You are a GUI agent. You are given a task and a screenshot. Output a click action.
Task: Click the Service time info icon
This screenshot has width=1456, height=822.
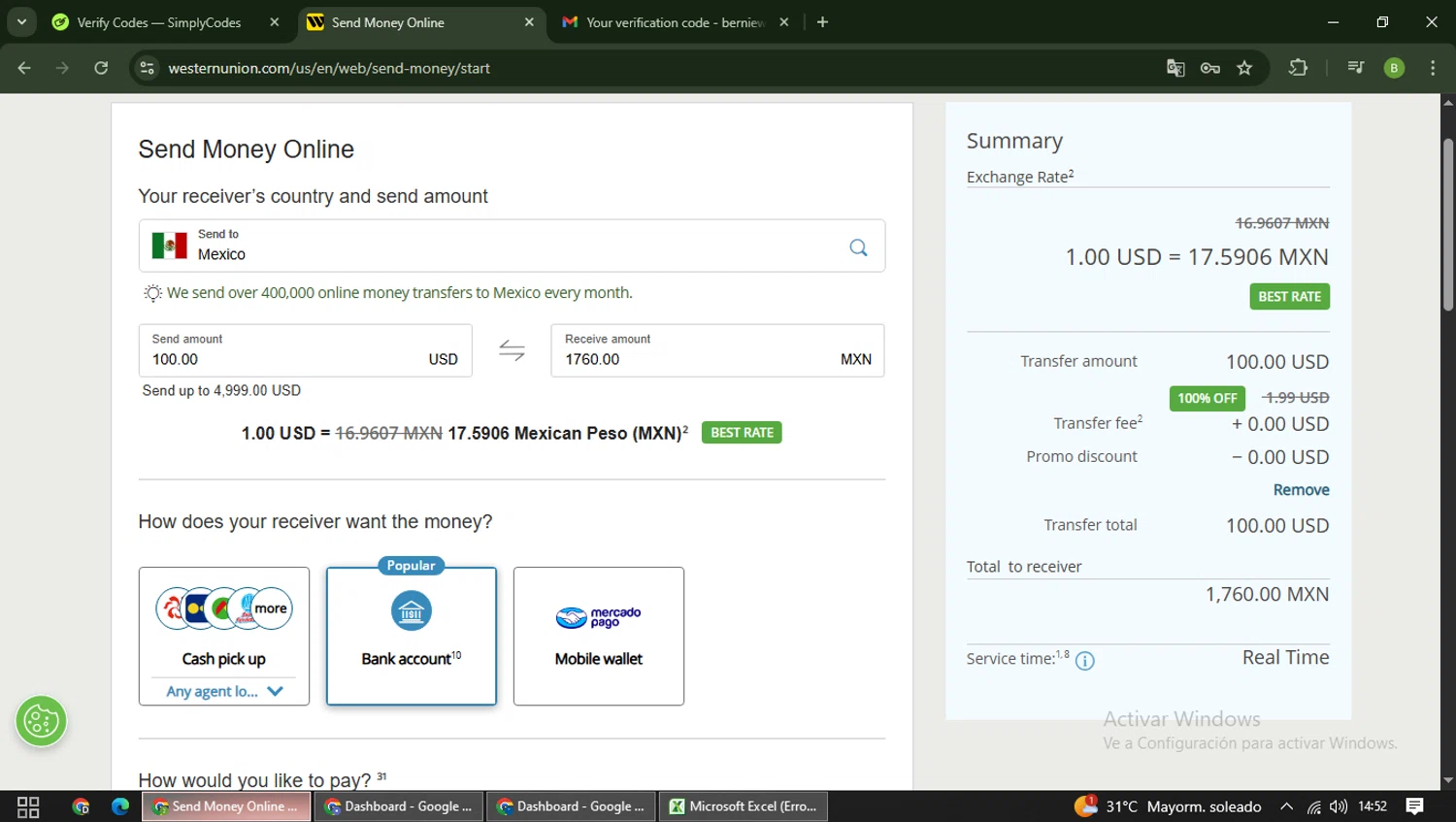point(1085,661)
